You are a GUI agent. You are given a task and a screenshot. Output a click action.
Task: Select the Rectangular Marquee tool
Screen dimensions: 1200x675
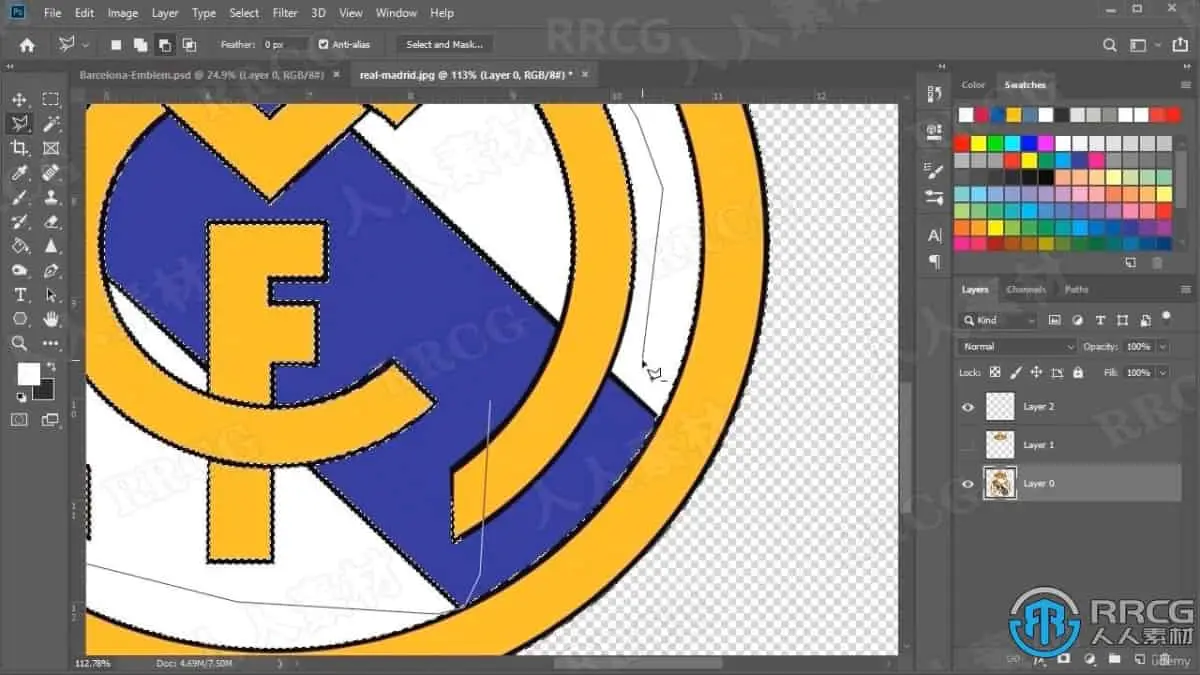tap(51, 100)
